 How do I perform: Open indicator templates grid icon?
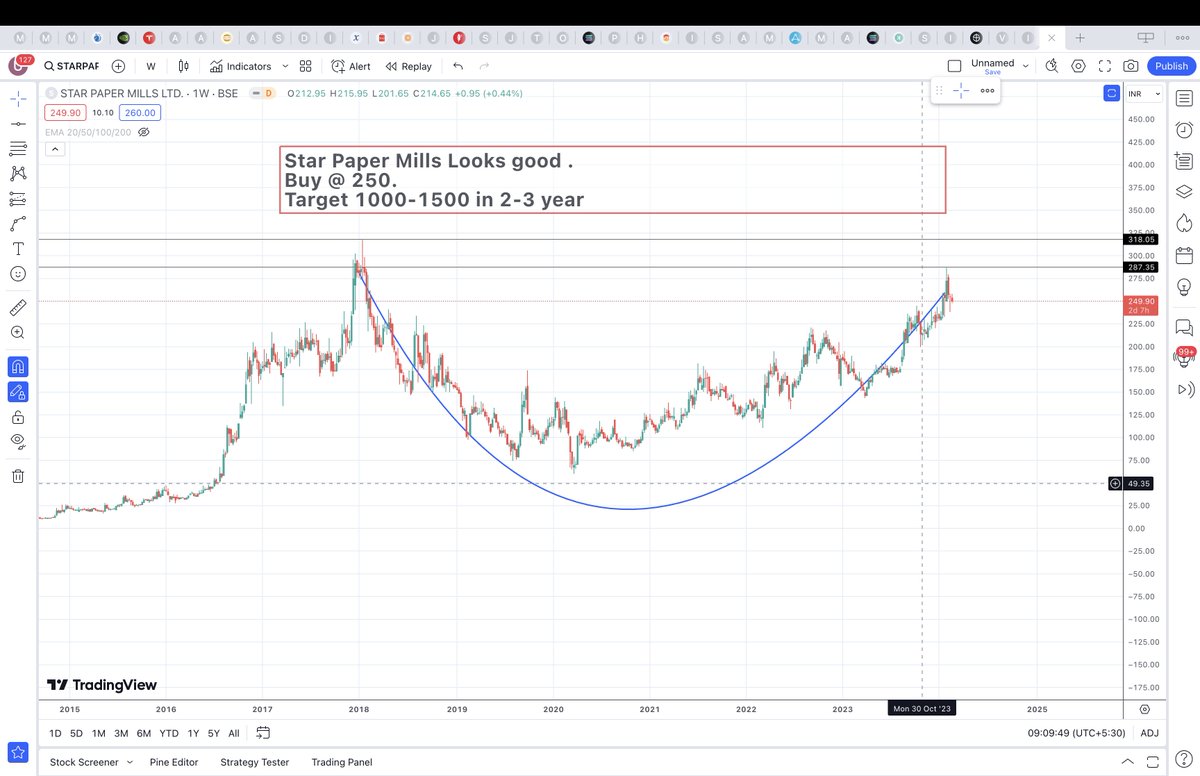306,66
